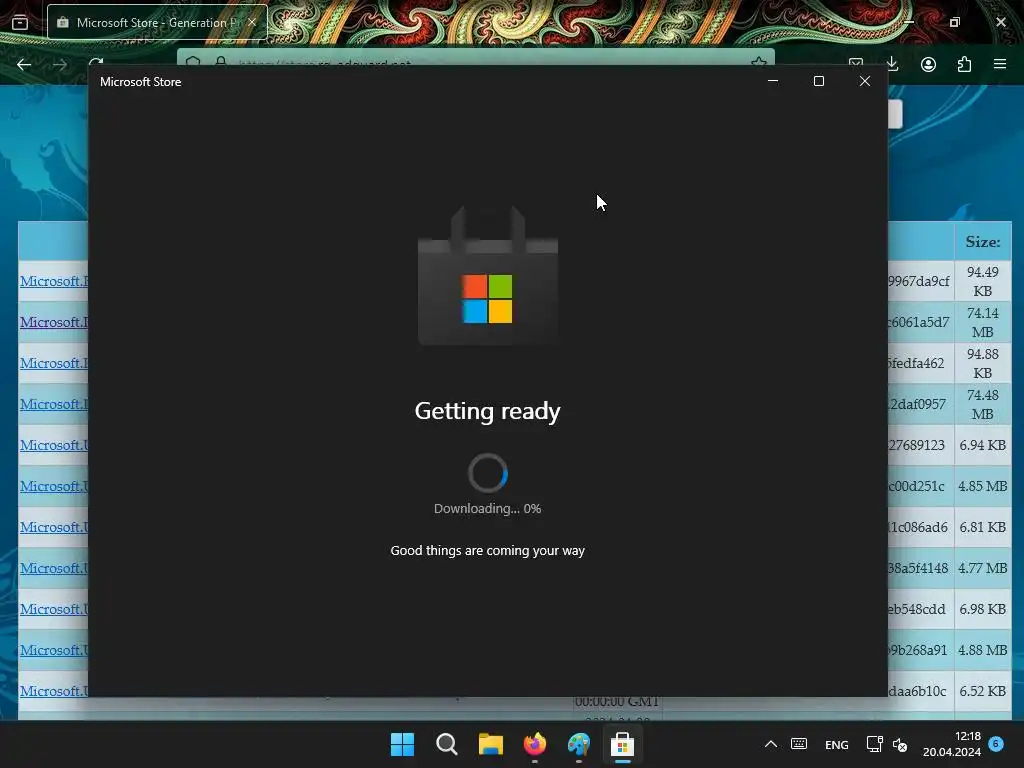Minimize the Microsoft Store window
The image size is (1024, 768).
(x=773, y=81)
